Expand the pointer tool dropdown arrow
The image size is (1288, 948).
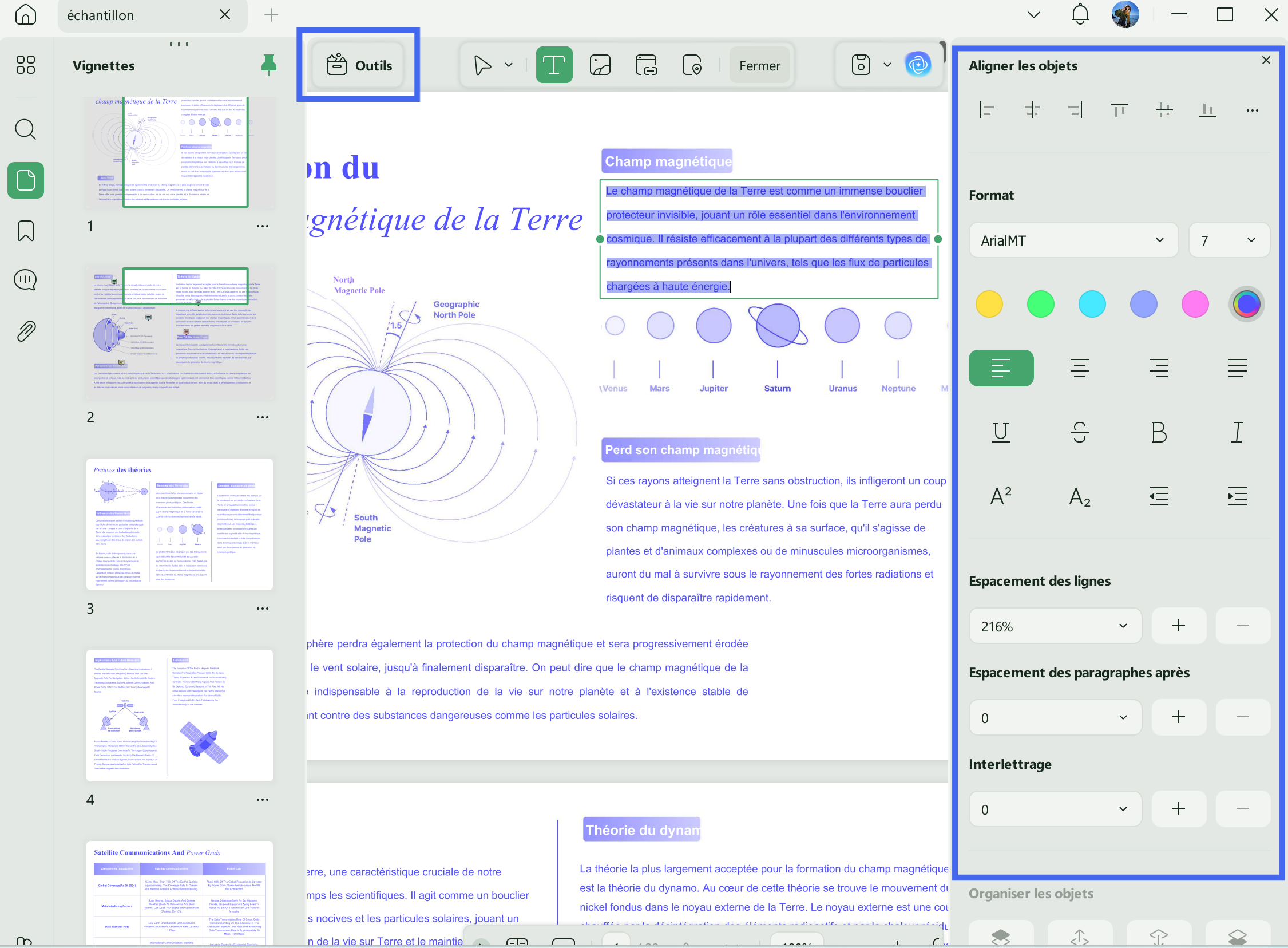[x=509, y=65]
